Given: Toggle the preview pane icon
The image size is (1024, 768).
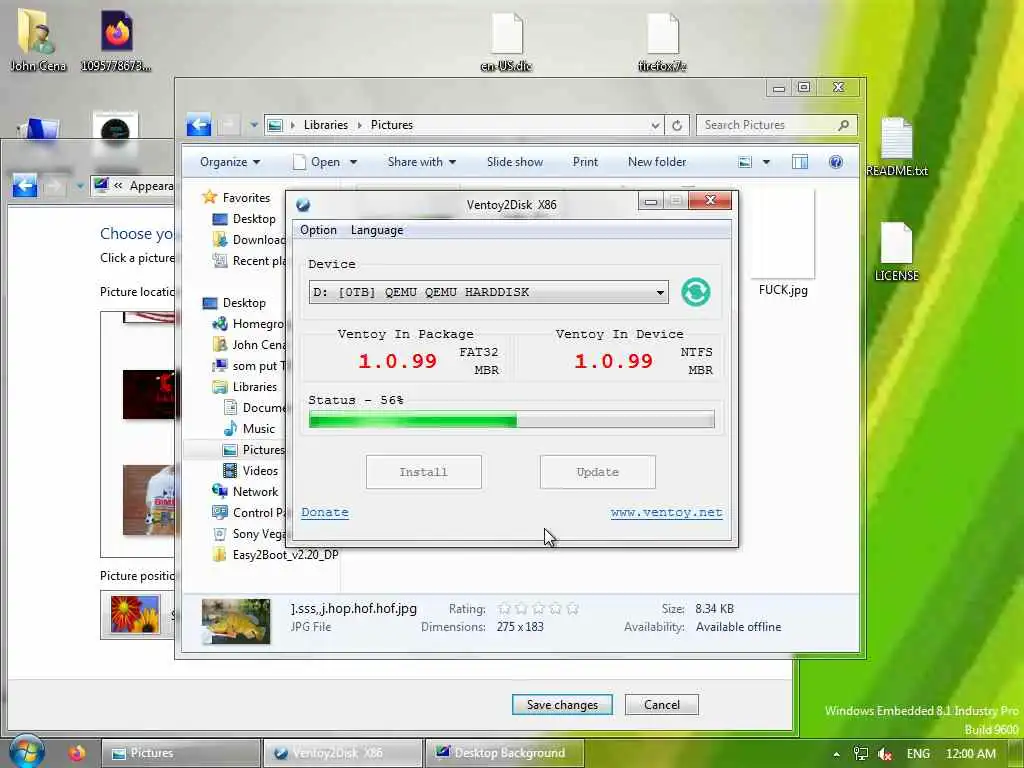Looking at the screenshot, I should point(800,162).
